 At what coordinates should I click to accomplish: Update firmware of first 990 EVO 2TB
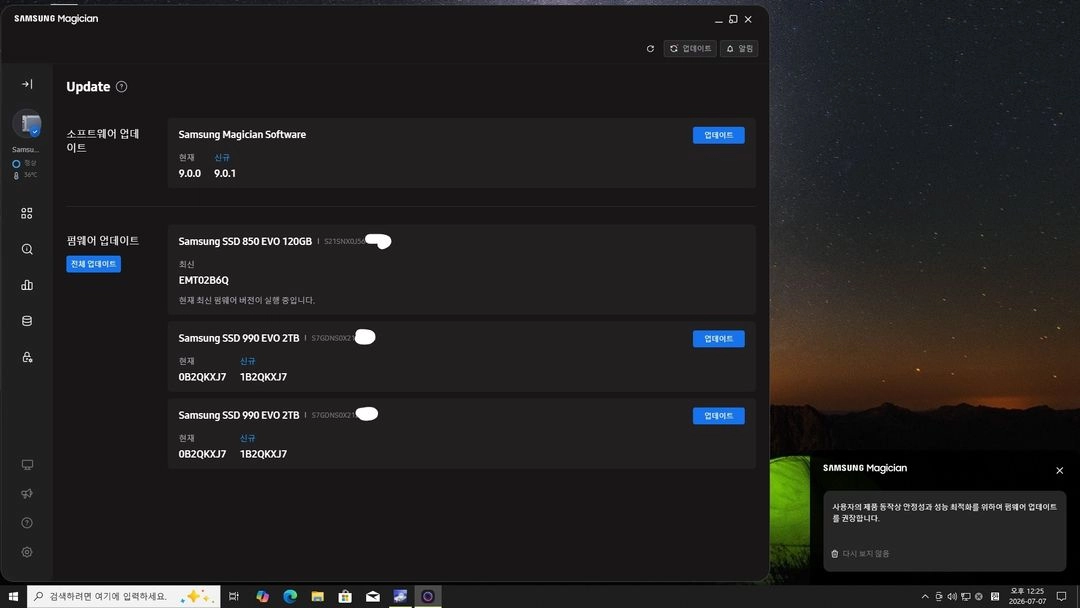tap(718, 339)
